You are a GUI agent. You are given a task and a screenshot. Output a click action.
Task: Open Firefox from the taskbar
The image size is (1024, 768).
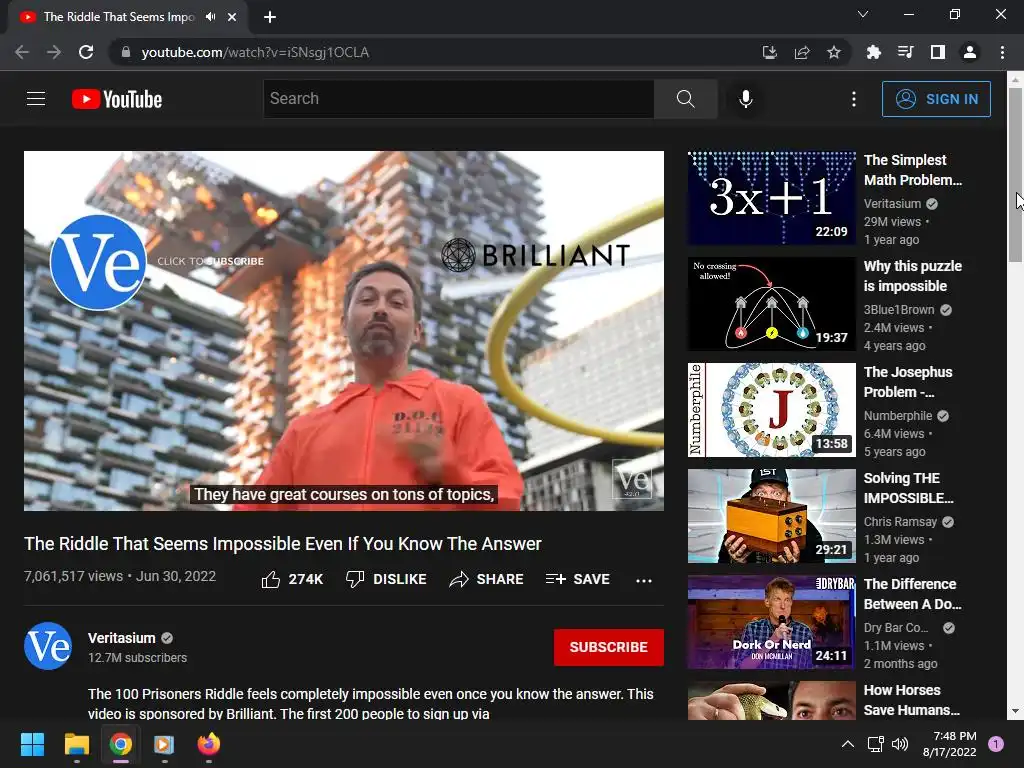(x=209, y=744)
